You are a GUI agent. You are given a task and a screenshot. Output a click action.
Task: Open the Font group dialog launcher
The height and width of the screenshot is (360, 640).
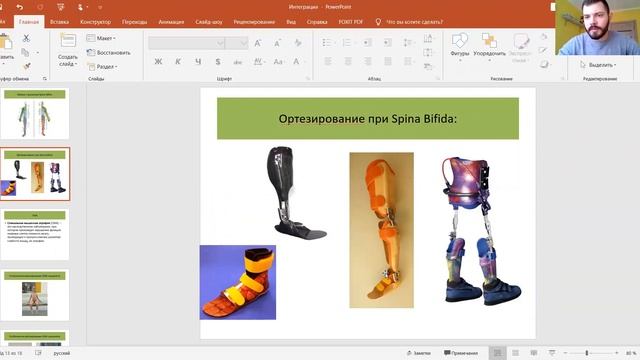(x=308, y=78)
